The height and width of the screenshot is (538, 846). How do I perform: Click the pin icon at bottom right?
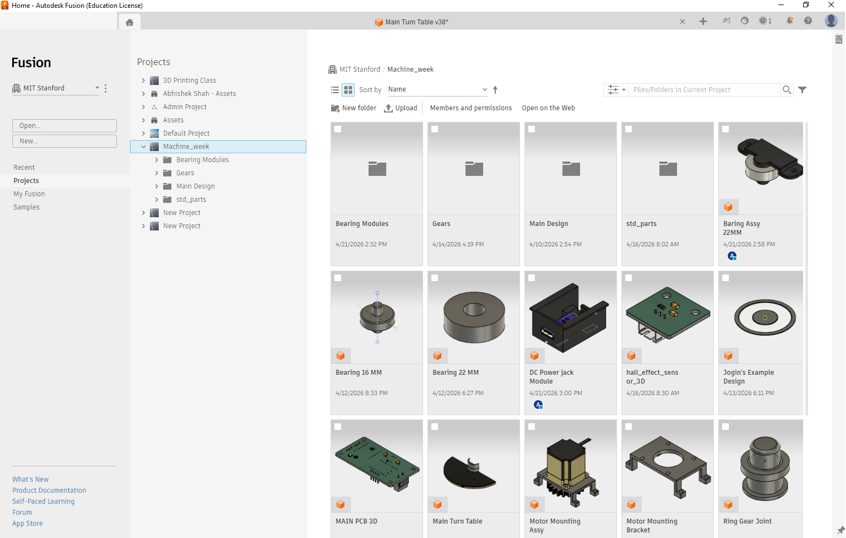coord(840,530)
